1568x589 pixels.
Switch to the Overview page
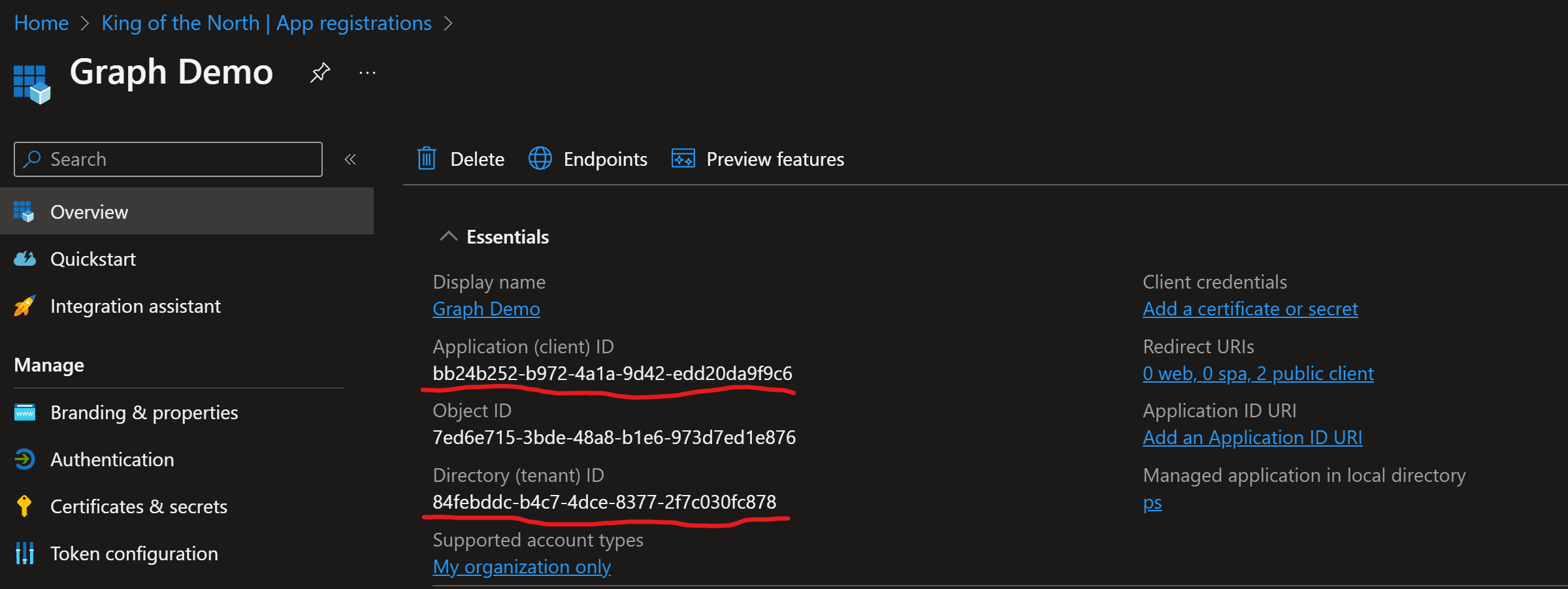pos(89,211)
